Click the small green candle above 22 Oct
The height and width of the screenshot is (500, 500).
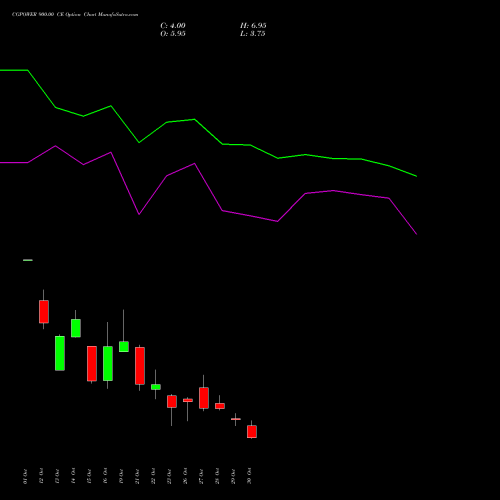point(156,387)
